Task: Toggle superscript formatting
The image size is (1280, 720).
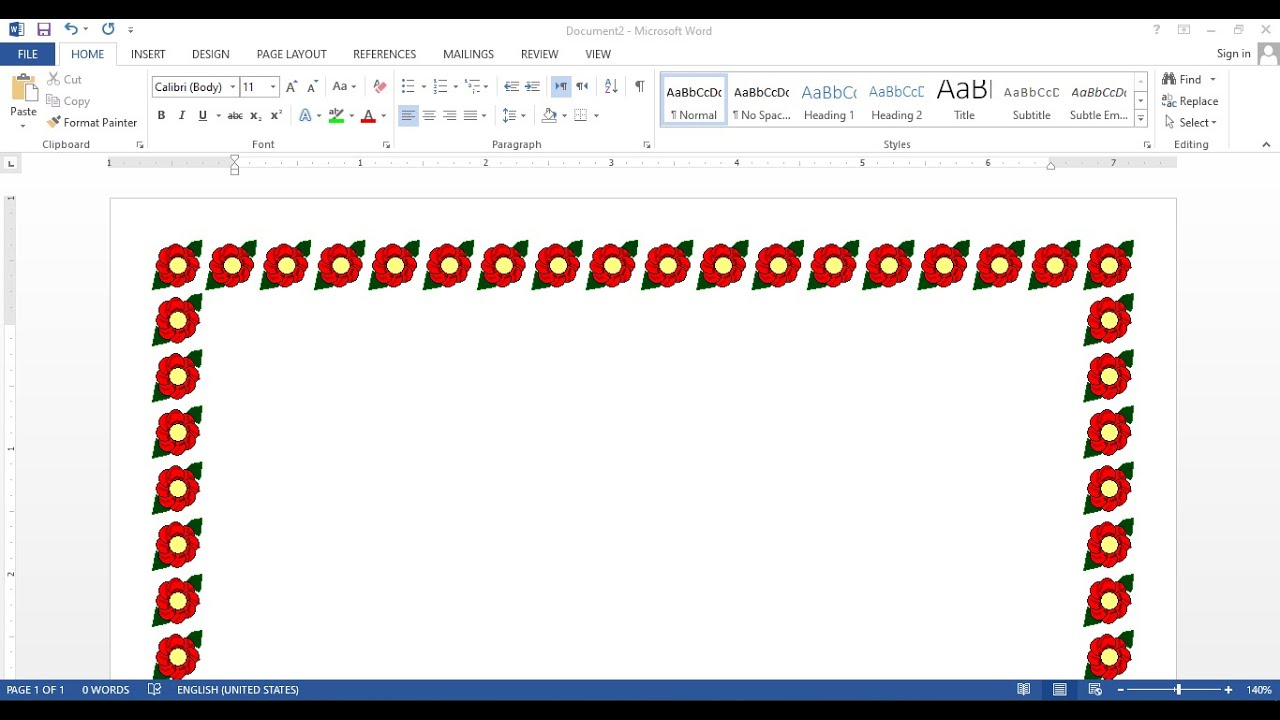Action: [277, 116]
